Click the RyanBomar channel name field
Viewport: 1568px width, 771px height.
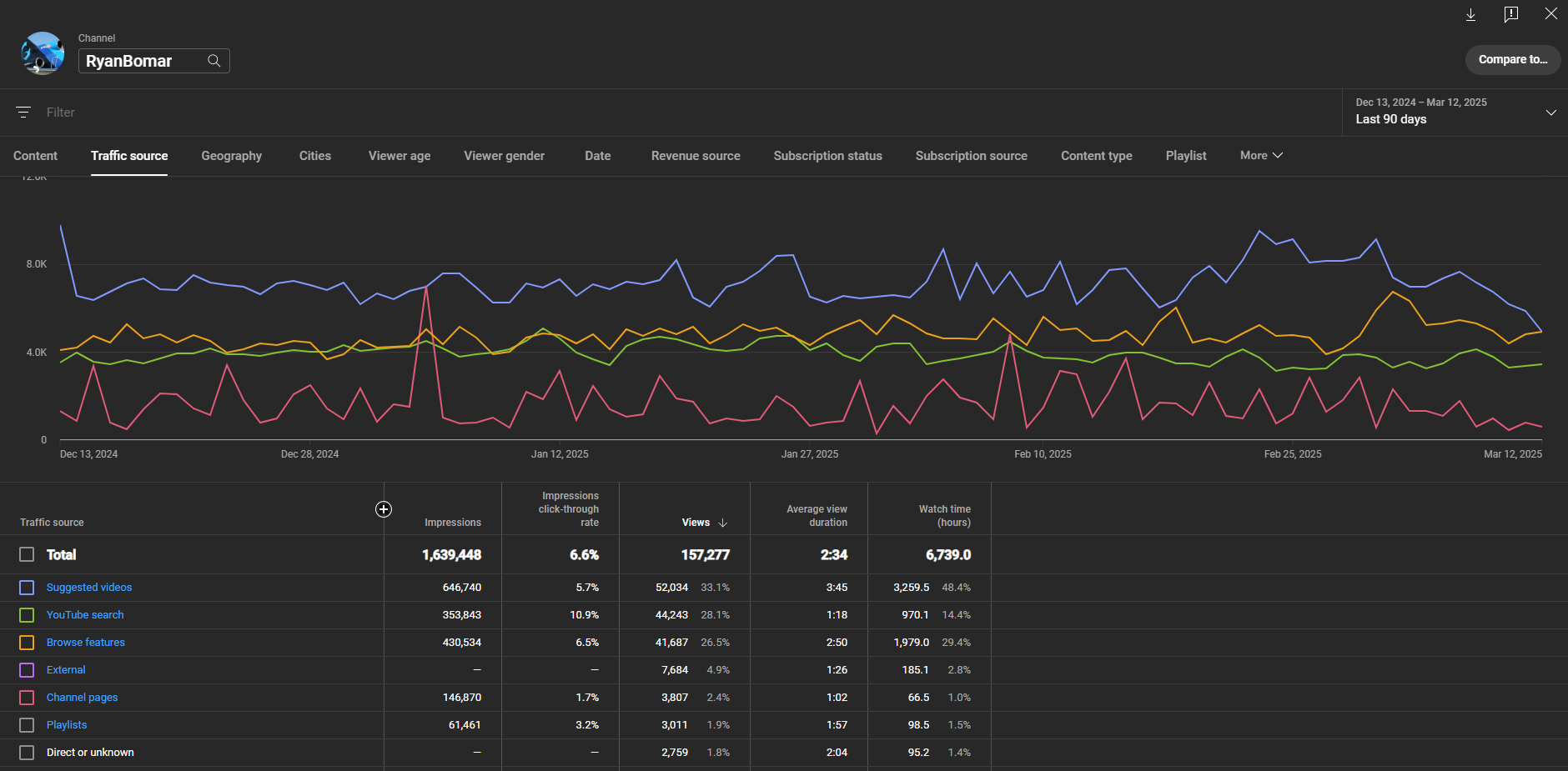click(x=153, y=61)
